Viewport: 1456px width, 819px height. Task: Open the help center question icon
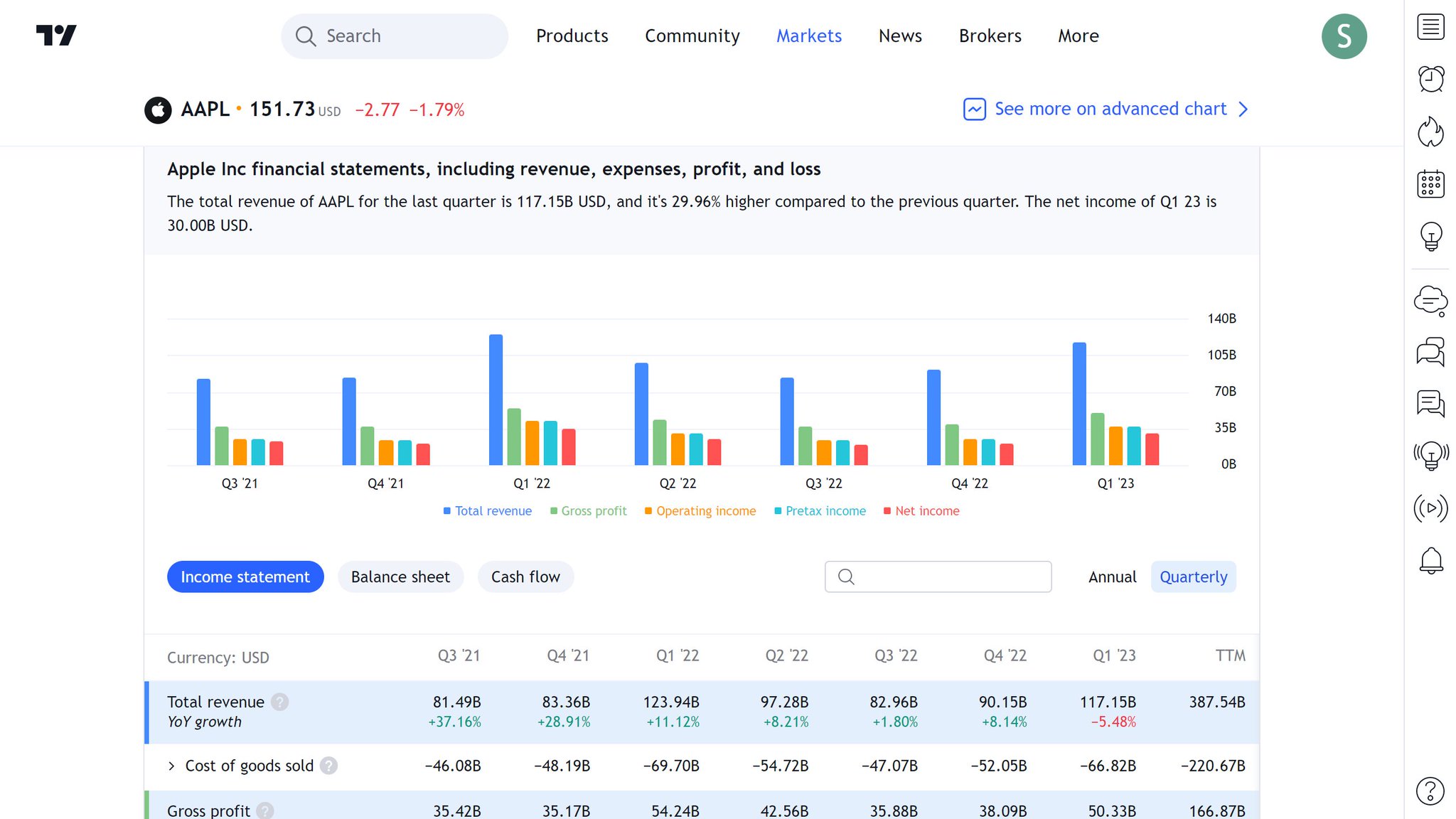[1430, 791]
